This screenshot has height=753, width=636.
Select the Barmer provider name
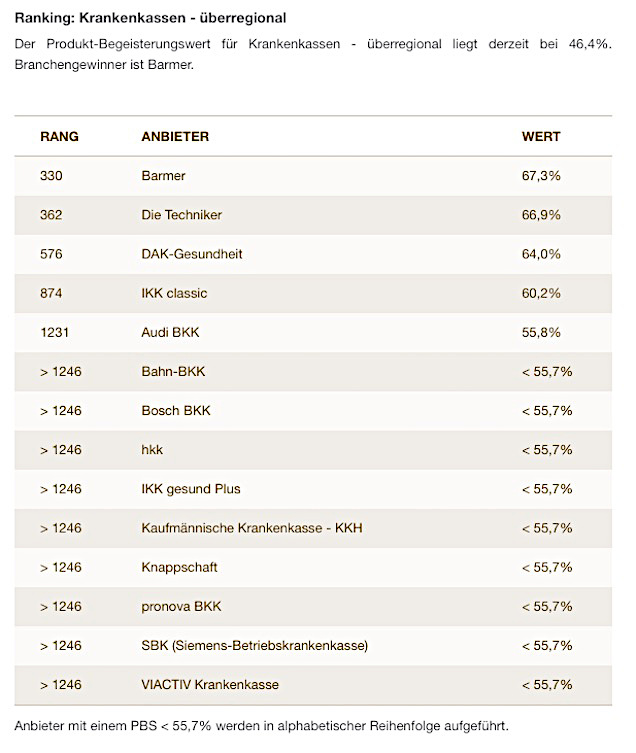click(x=164, y=176)
